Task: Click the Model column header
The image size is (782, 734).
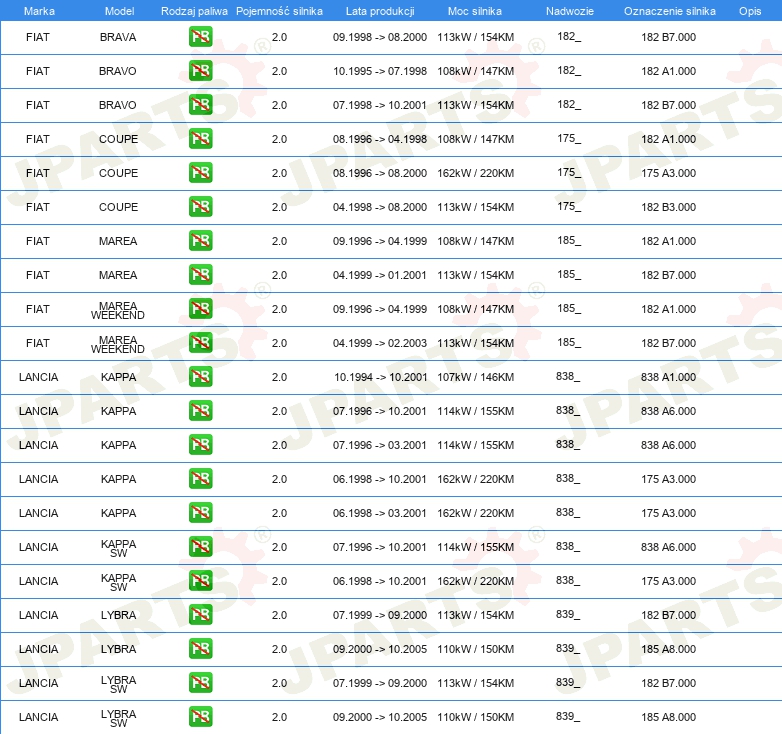Action: coord(120,11)
